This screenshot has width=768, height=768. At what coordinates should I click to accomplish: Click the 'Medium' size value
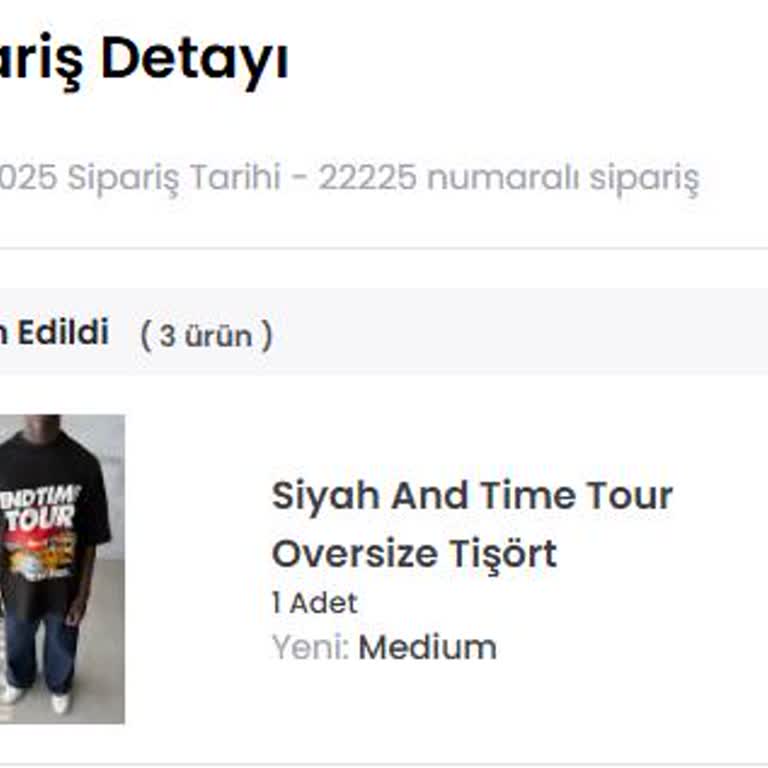click(x=428, y=648)
